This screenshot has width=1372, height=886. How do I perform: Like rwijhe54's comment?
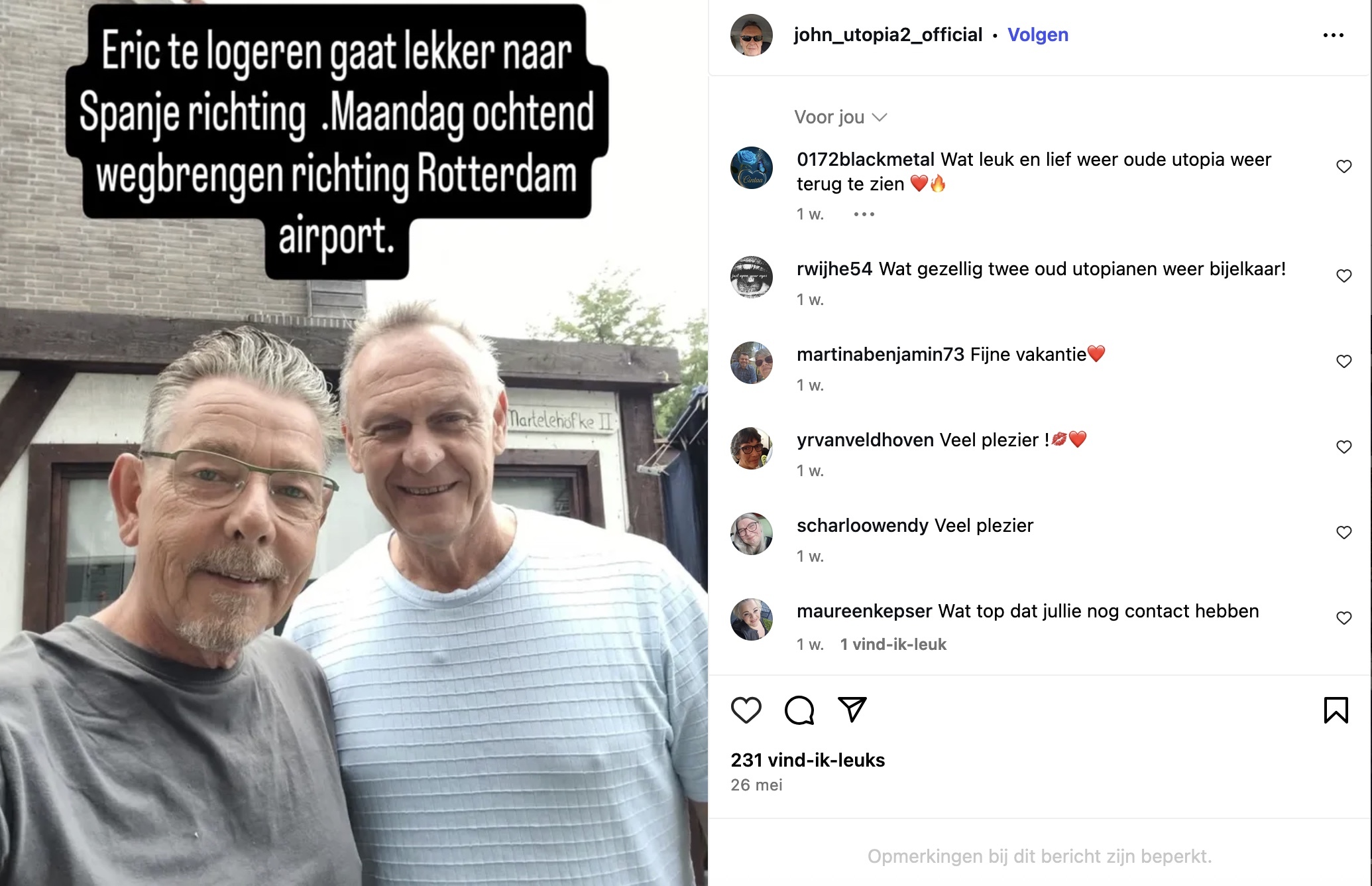[1343, 276]
